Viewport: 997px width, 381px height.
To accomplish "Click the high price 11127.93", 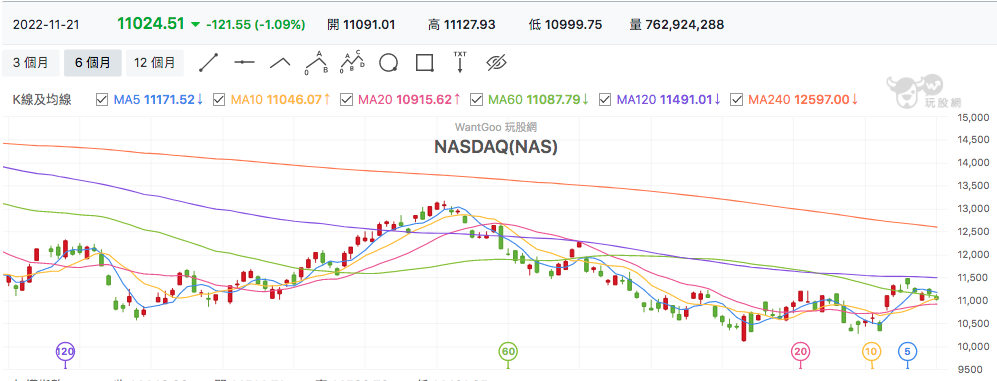I will tap(470, 25).
